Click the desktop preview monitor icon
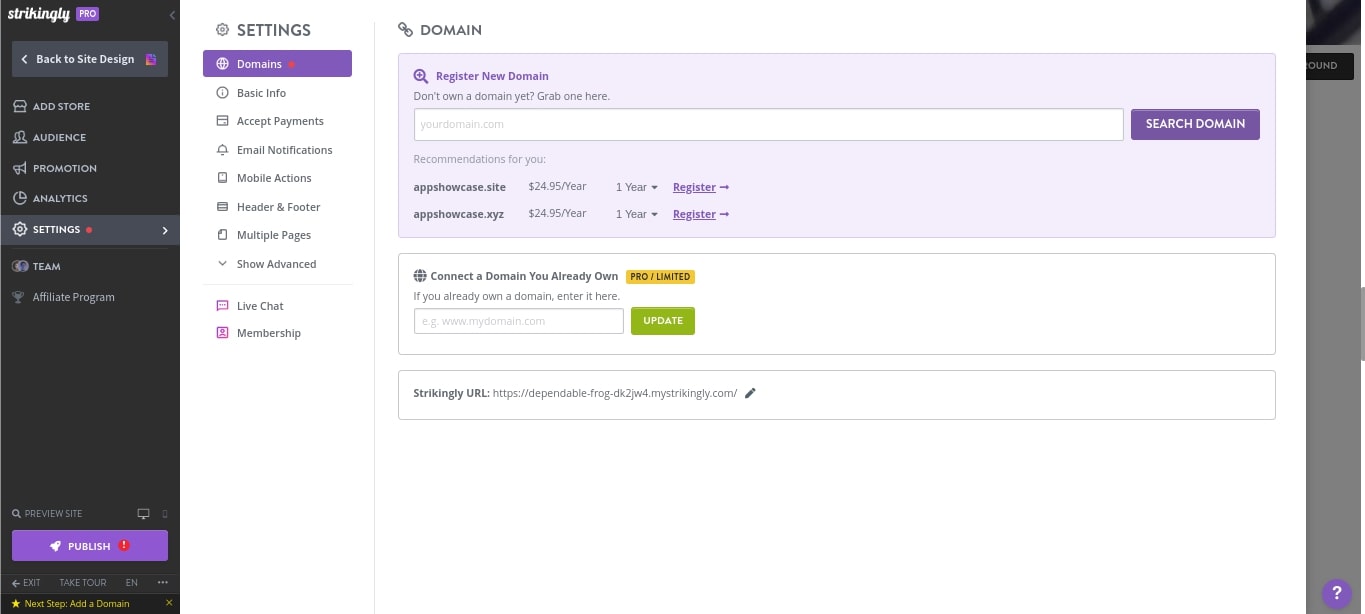This screenshot has height=614, width=1365. pos(143,514)
